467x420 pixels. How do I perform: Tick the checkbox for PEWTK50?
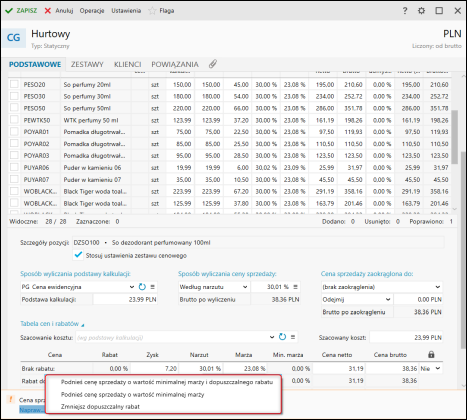pos(14,120)
